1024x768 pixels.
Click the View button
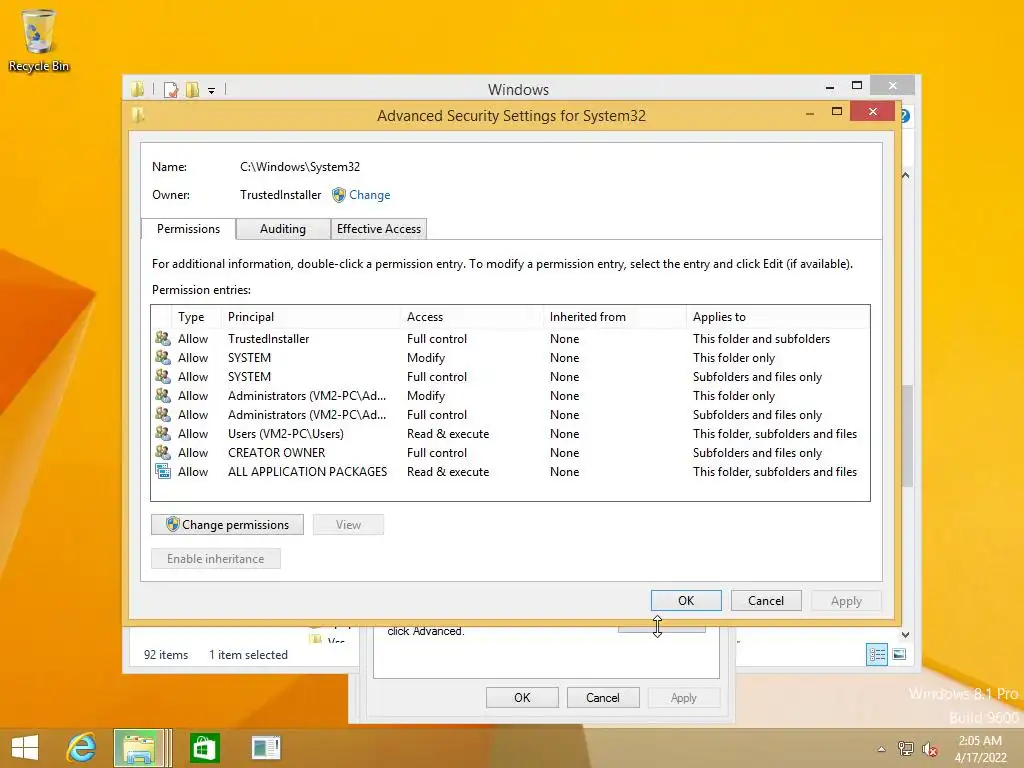(x=348, y=524)
